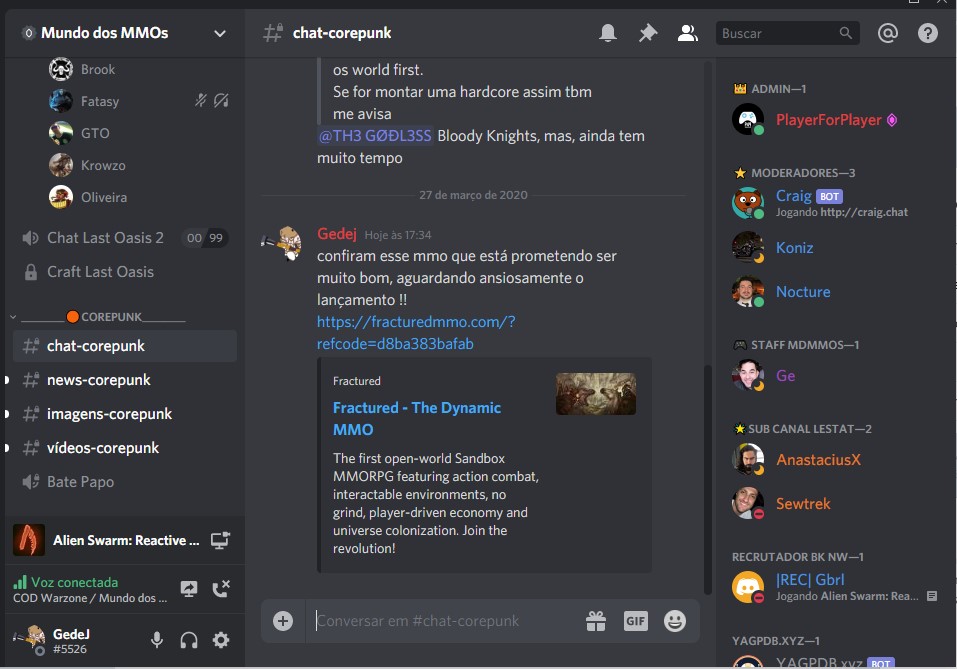Open Nocture member profile
The image size is (957, 669).
click(836, 292)
